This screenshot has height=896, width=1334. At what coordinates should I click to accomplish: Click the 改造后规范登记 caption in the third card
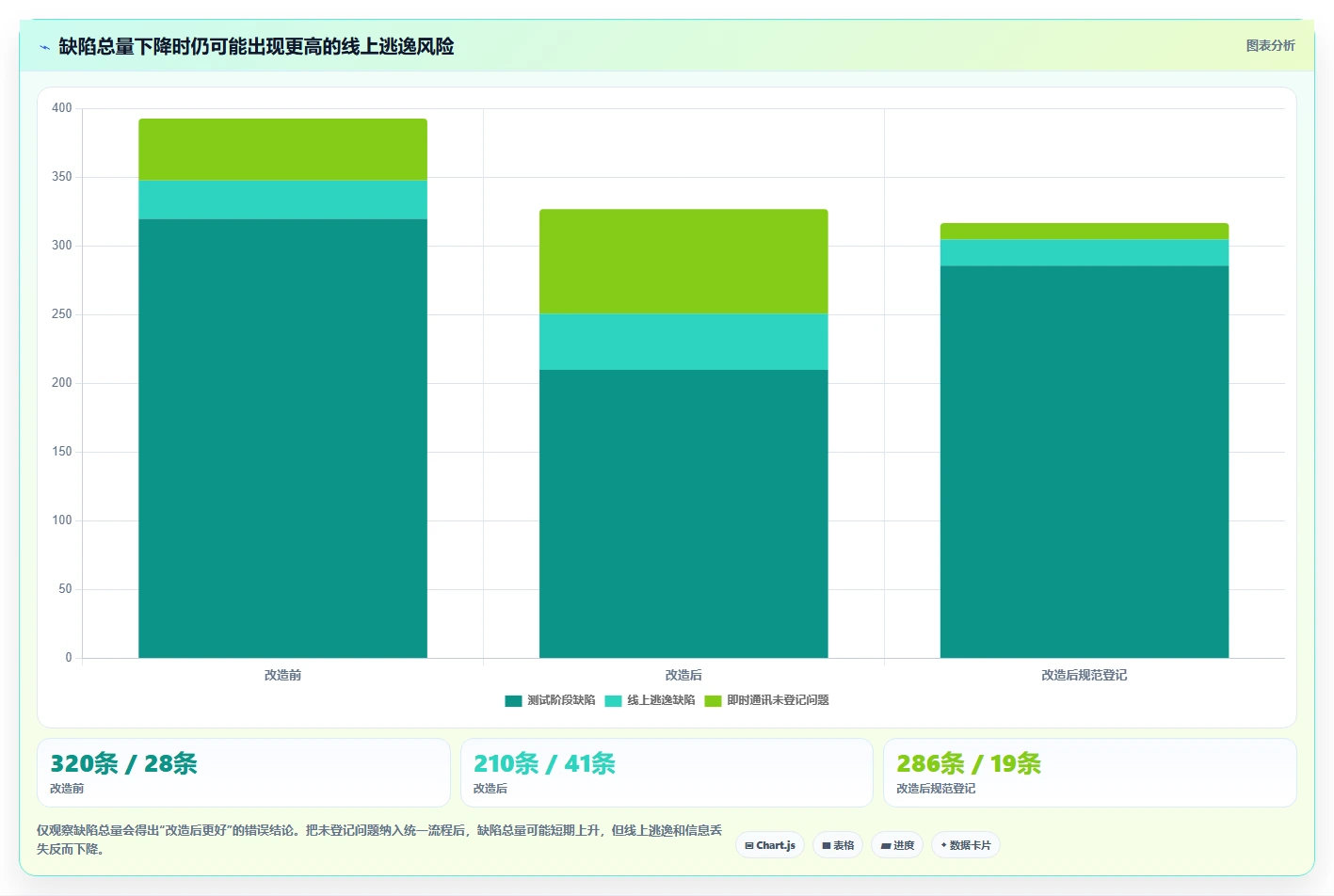pos(936,789)
